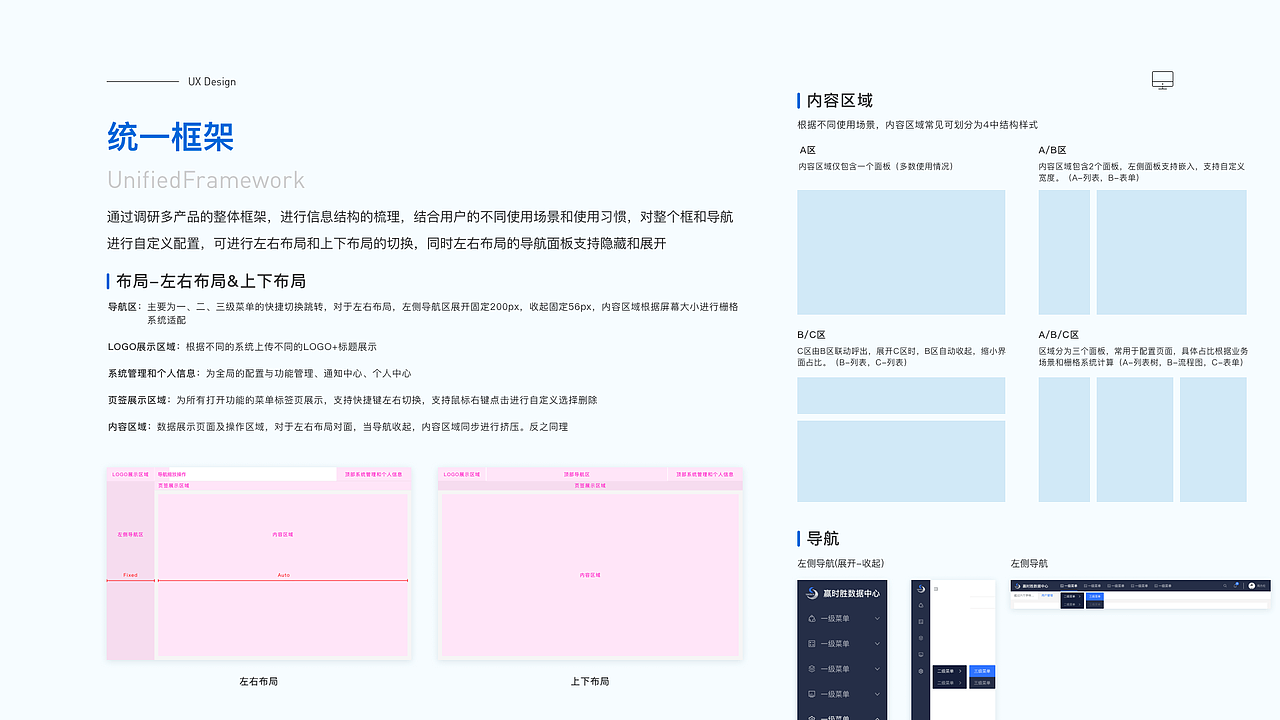The height and width of the screenshot is (720, 1280).
Task: Click 布局-左右布局&上下布局 heading
Action: click(211, 281)
